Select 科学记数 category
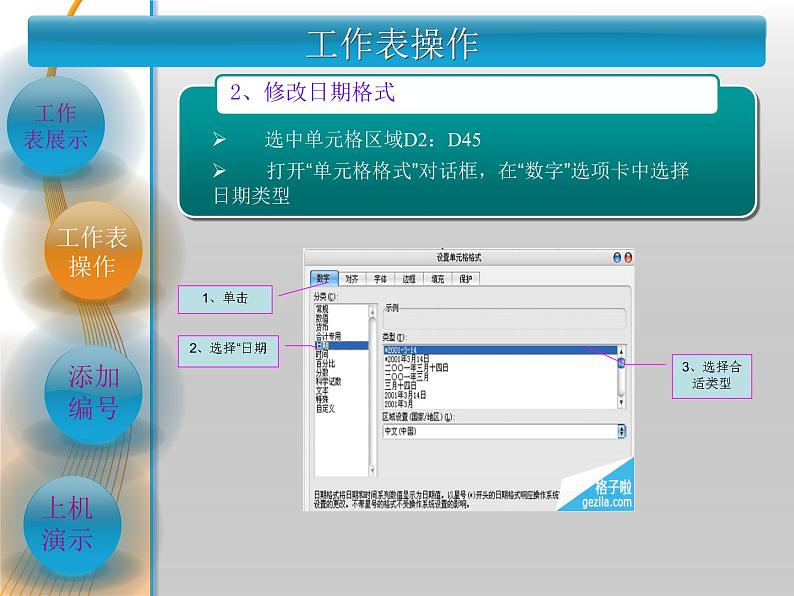Image resolution: width=794 pixels, height=596 pixels. pyautogui.click(x=328, y=382)
